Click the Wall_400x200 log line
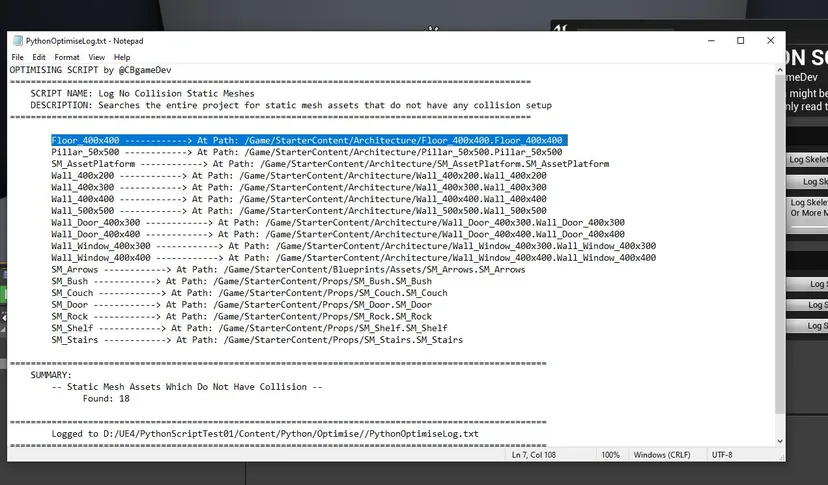Screen dimensions: 828x485 tap(298, 175)
